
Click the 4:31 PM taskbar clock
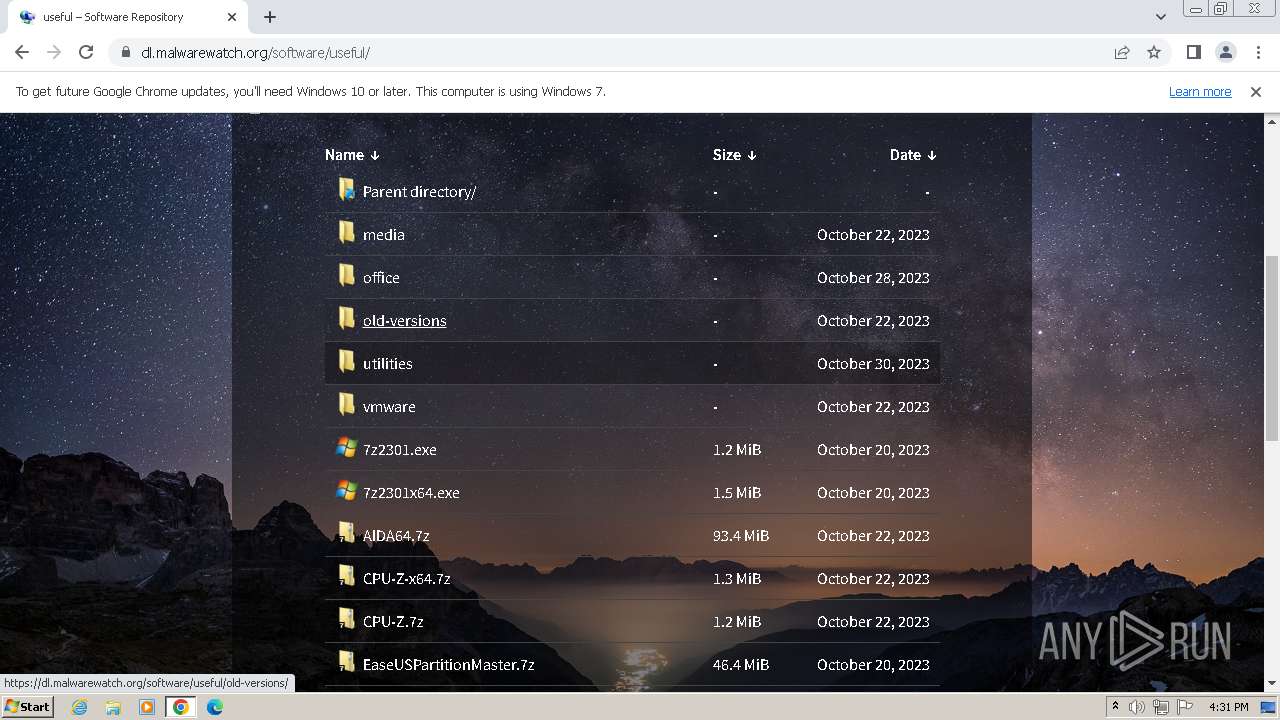(1229, 707)
